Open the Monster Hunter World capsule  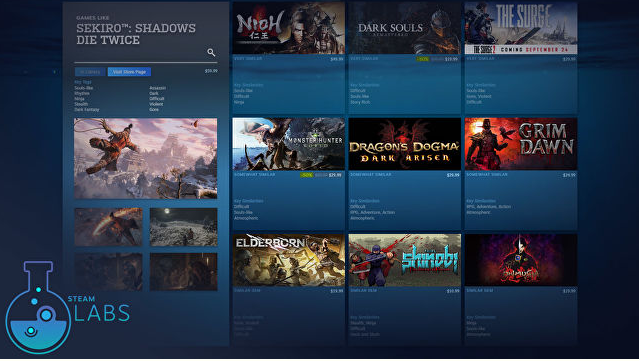[x=289, y=144]
